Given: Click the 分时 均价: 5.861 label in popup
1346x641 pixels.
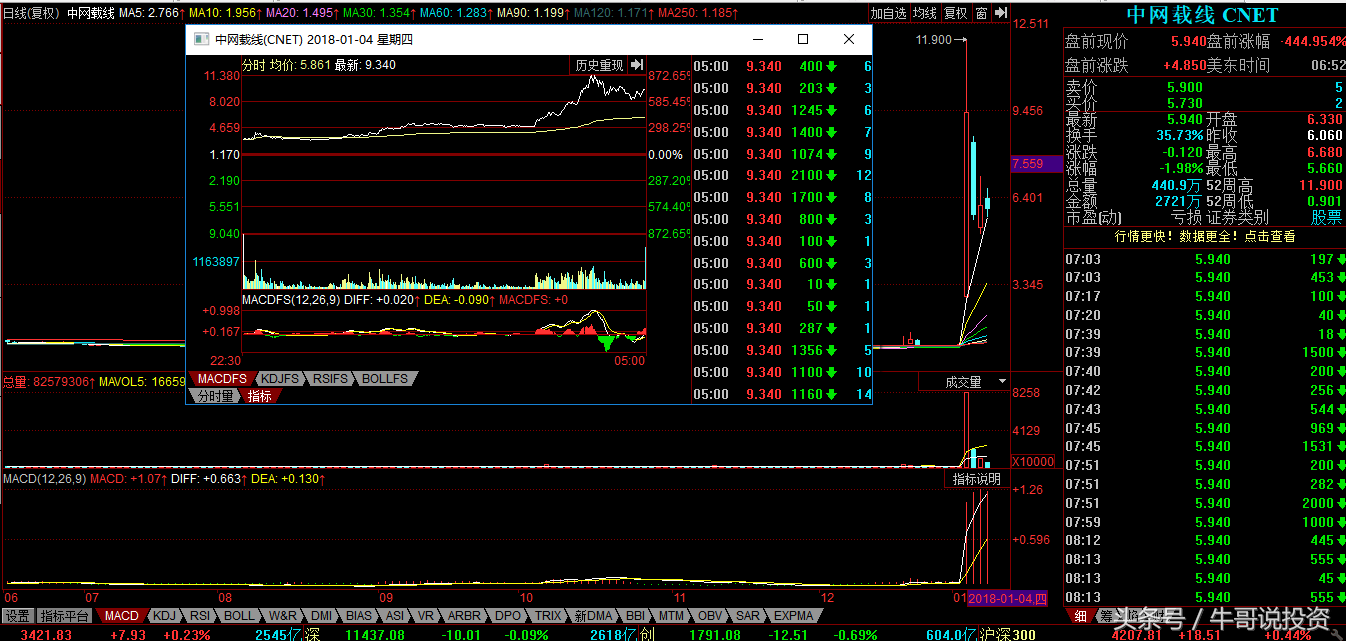Looking at the screenshot, I should 285,65.
